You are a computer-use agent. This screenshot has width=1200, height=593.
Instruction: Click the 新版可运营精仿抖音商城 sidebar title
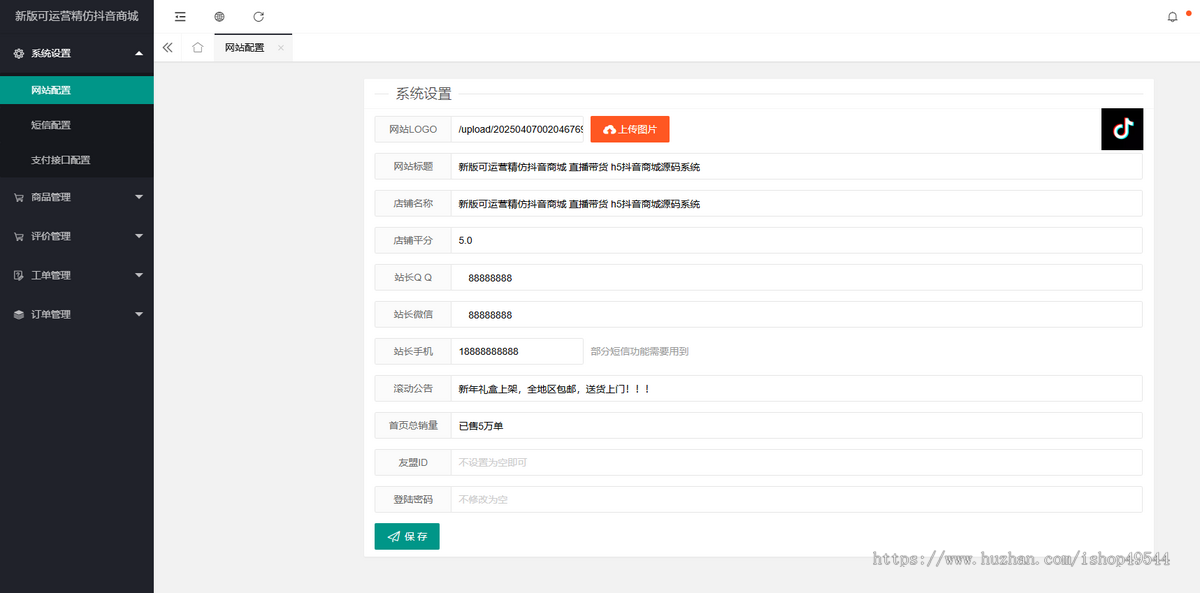[77, 17]
